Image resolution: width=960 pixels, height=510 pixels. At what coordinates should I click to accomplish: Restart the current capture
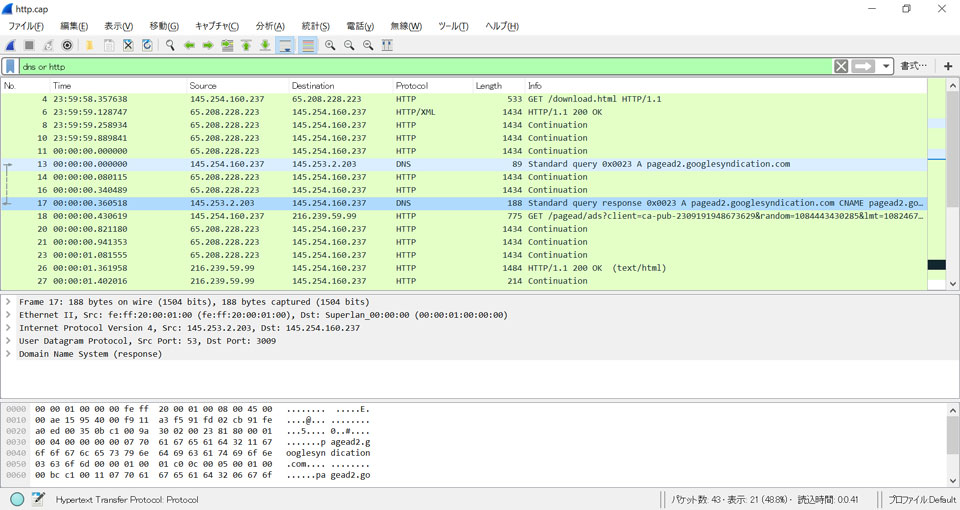click(x=48, y=45)
